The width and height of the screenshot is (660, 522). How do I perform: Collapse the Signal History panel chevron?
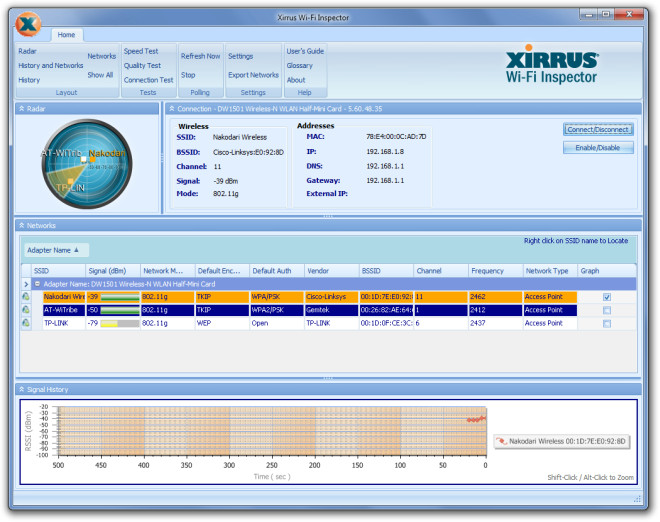(x=21, y=389)
